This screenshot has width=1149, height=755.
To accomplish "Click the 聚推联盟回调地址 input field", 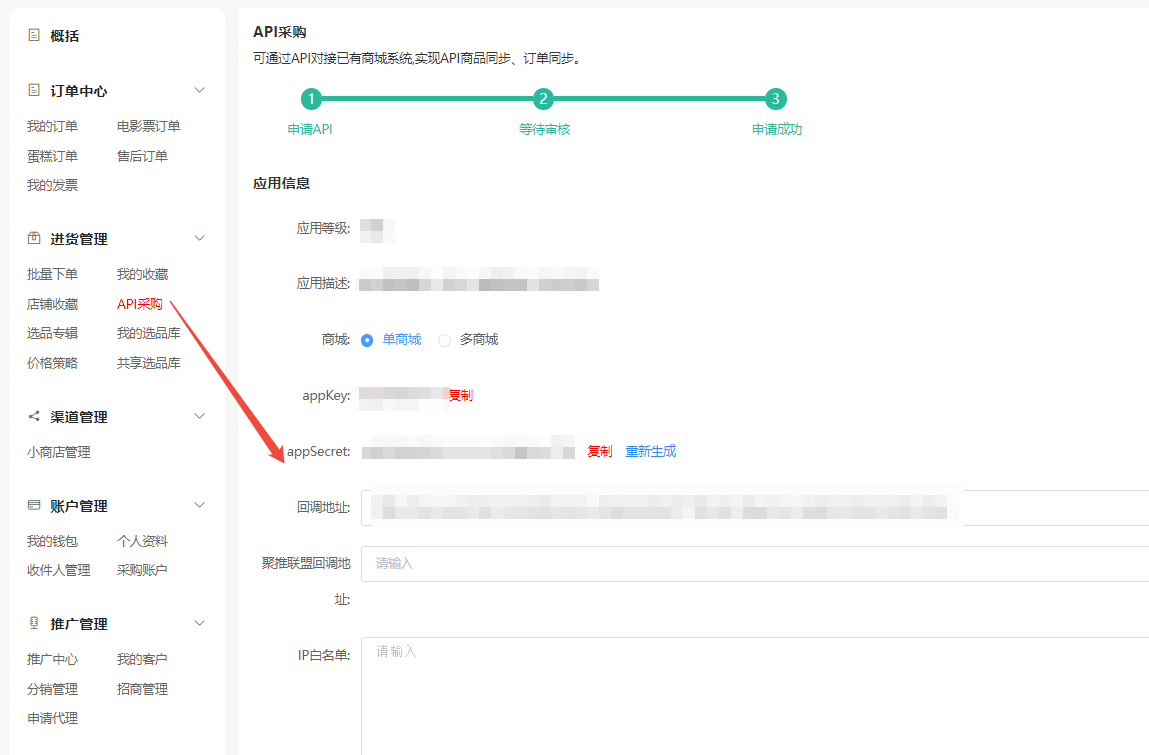I will click(755, 564).
